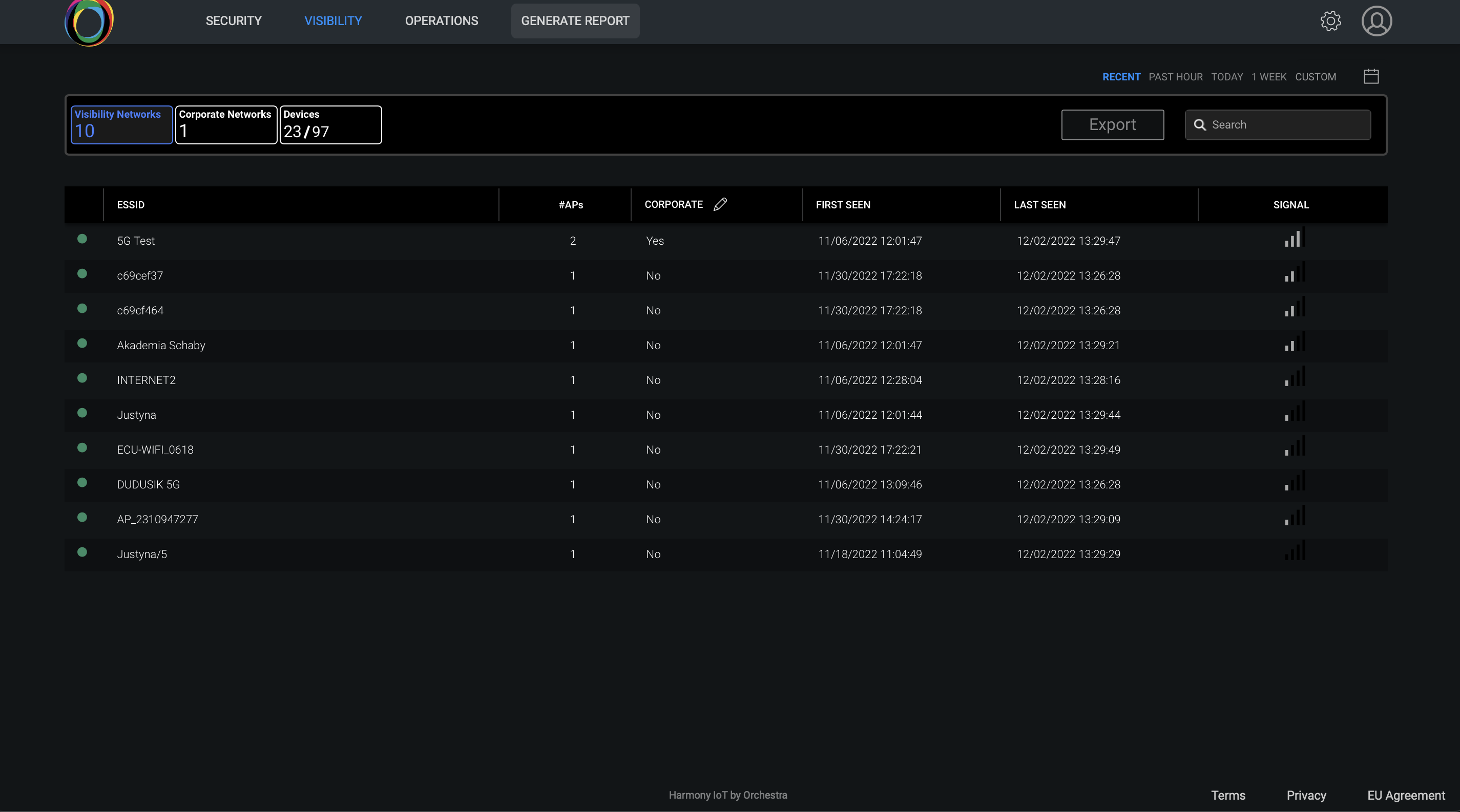Click the Harmony IoT logo

point(89,23)
